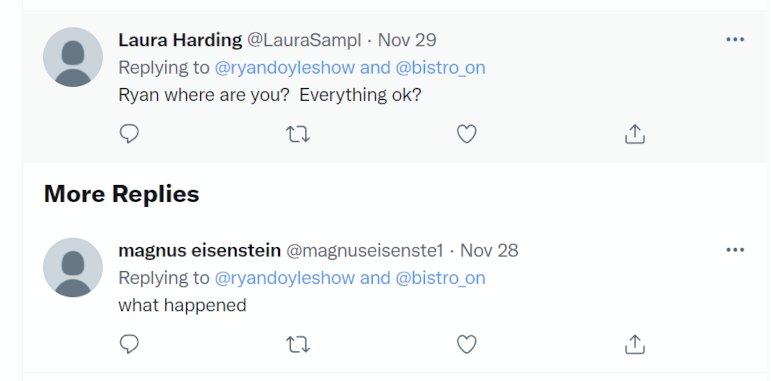Open the Nov 28 tweet timestamp

click(489, 251)
